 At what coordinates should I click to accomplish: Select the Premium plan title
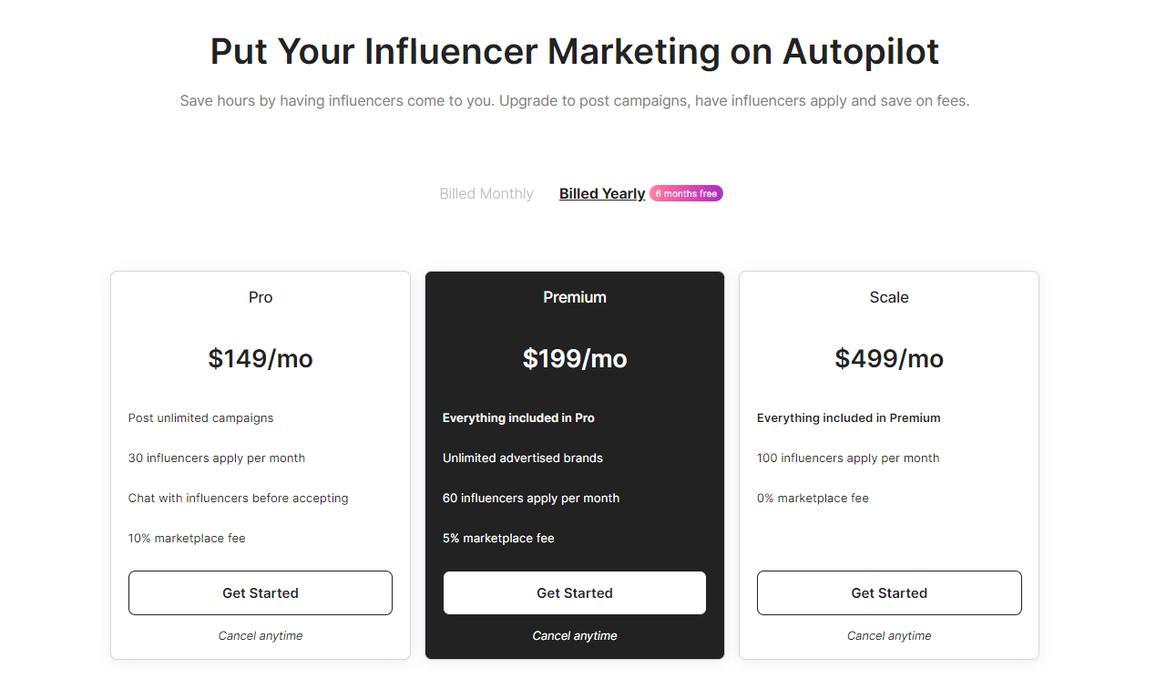[574, 297]
